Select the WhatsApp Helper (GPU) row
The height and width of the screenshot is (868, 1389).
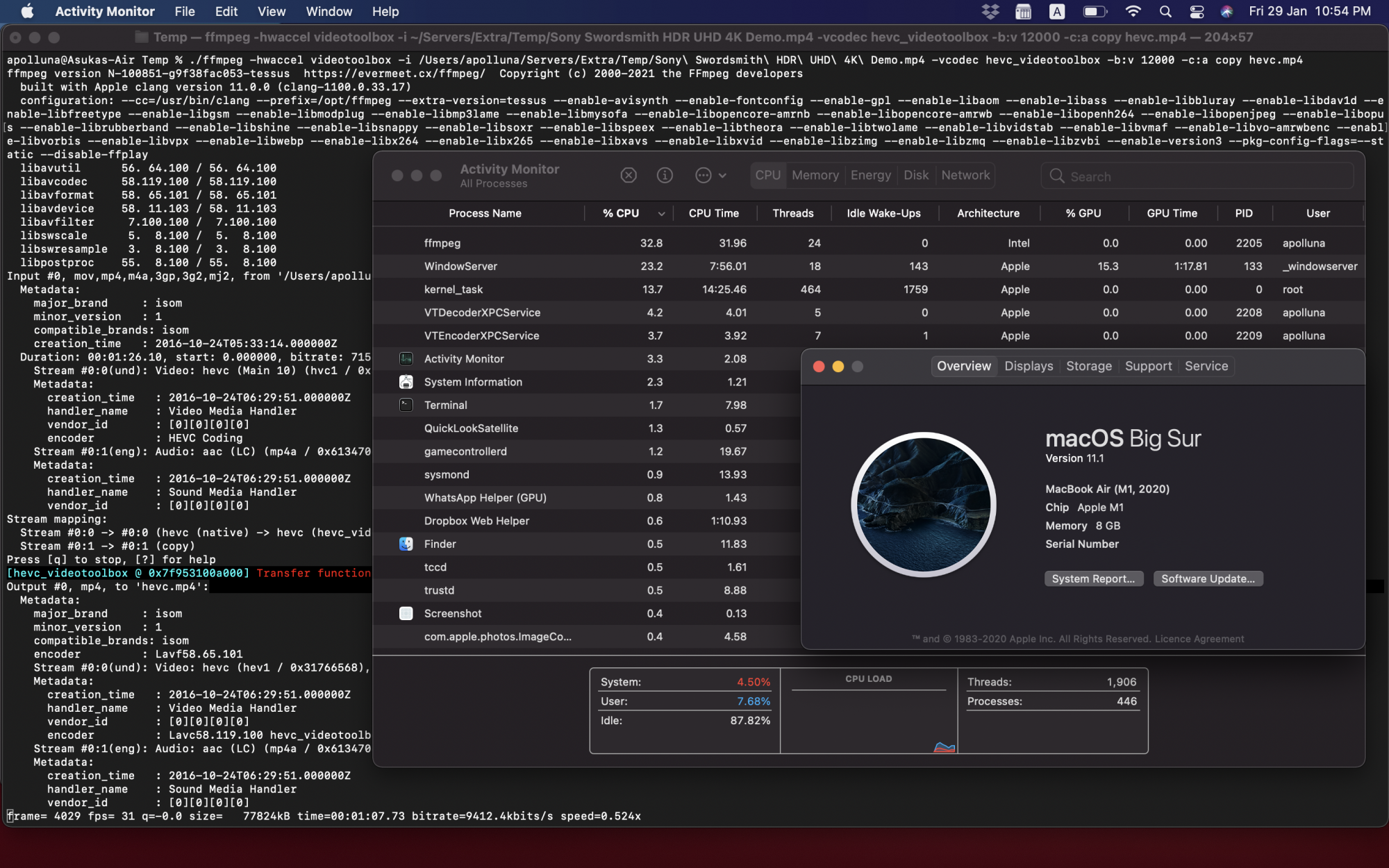click(587, 498)
